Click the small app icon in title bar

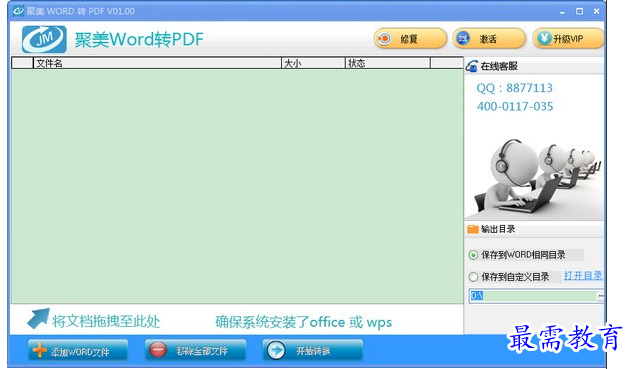pyautogui.click(x=18, y=11)
